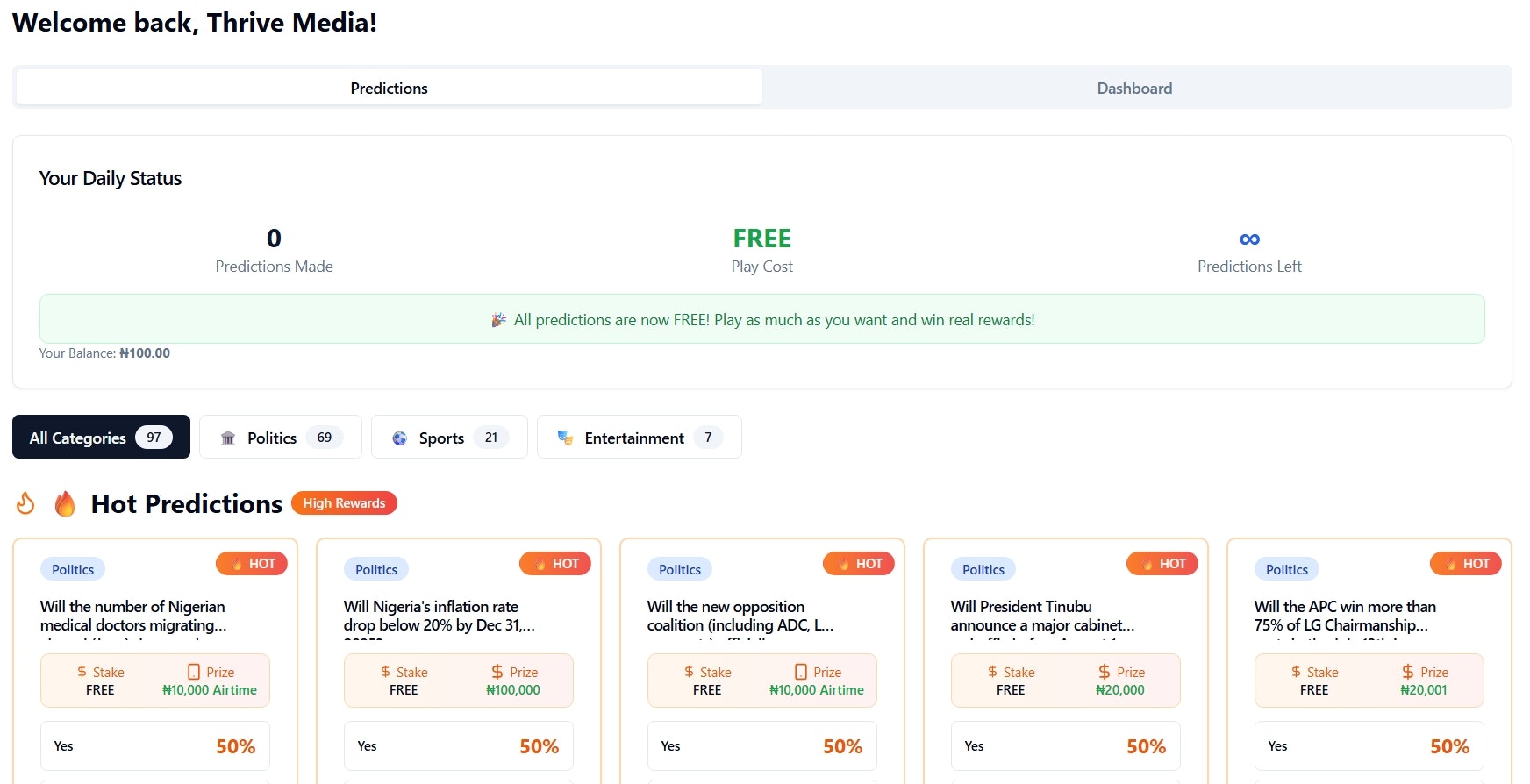The height and width of the screenshot is (784, 1530).
Task: Click the ₦100,000 prize amount
Action: click(x=513, y=690)
